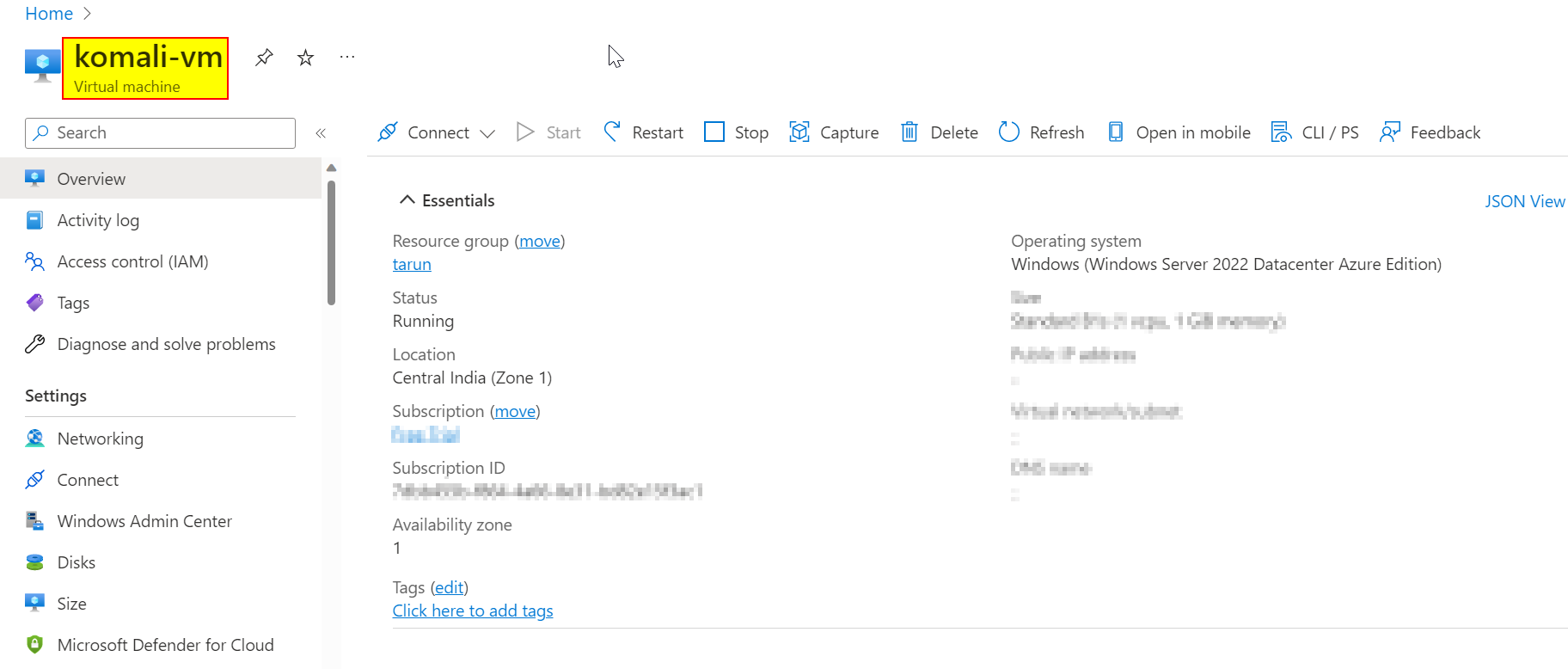
Task: Open the blurred subscription name link
Action: click(426, 435)
